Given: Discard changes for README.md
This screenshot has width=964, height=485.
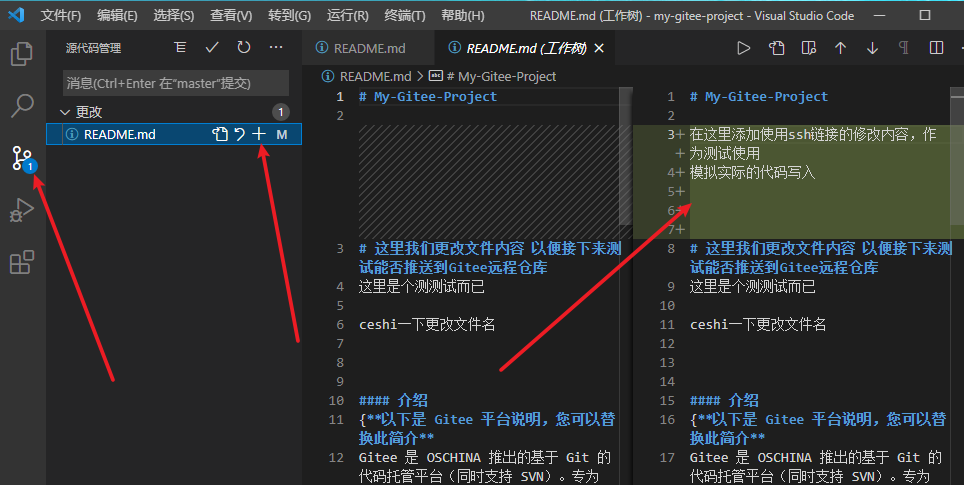Looking at the screenshot, I should [240, 134].
